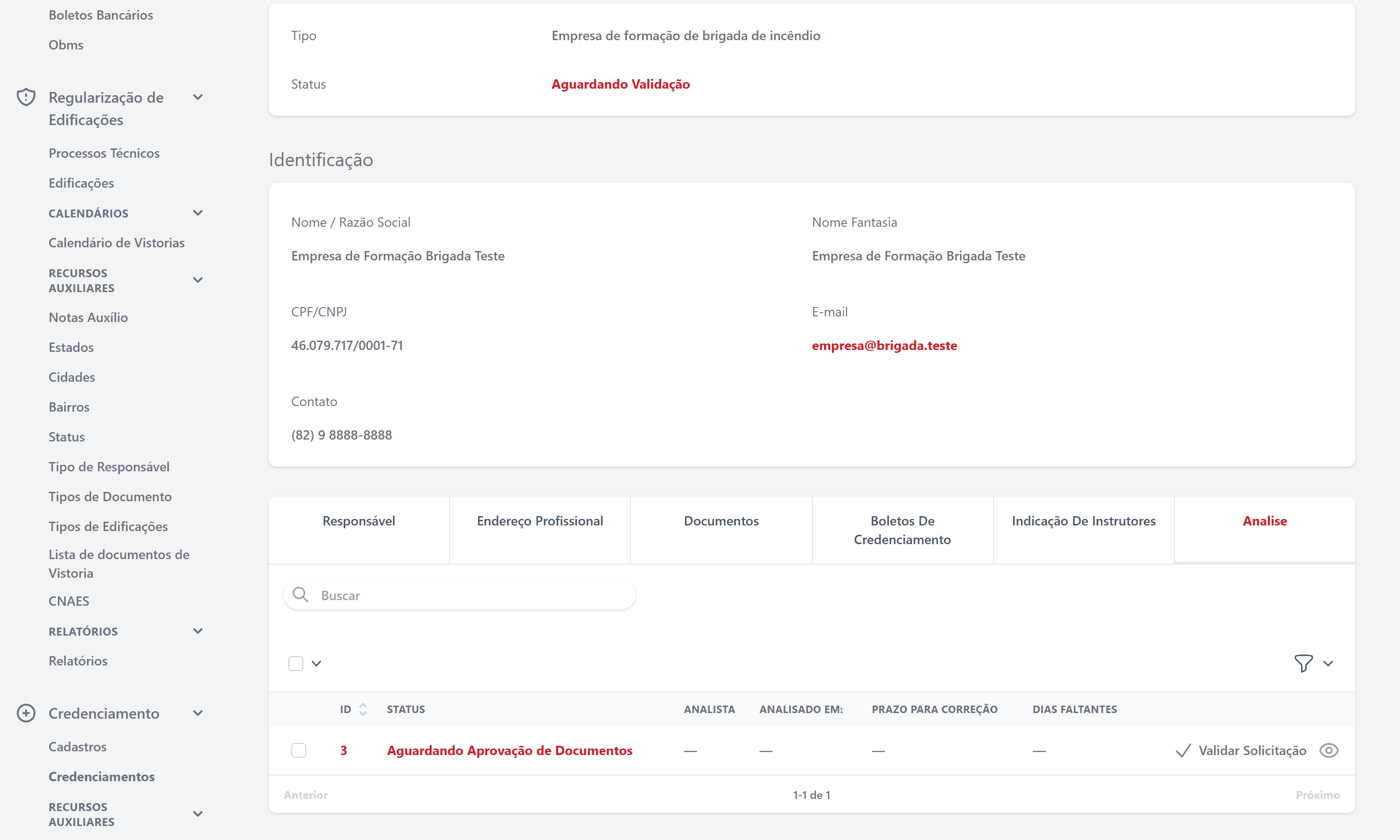Tick the select-all checkbox above the table
Screen dimensions: 1400x840
tap(296, 663)
